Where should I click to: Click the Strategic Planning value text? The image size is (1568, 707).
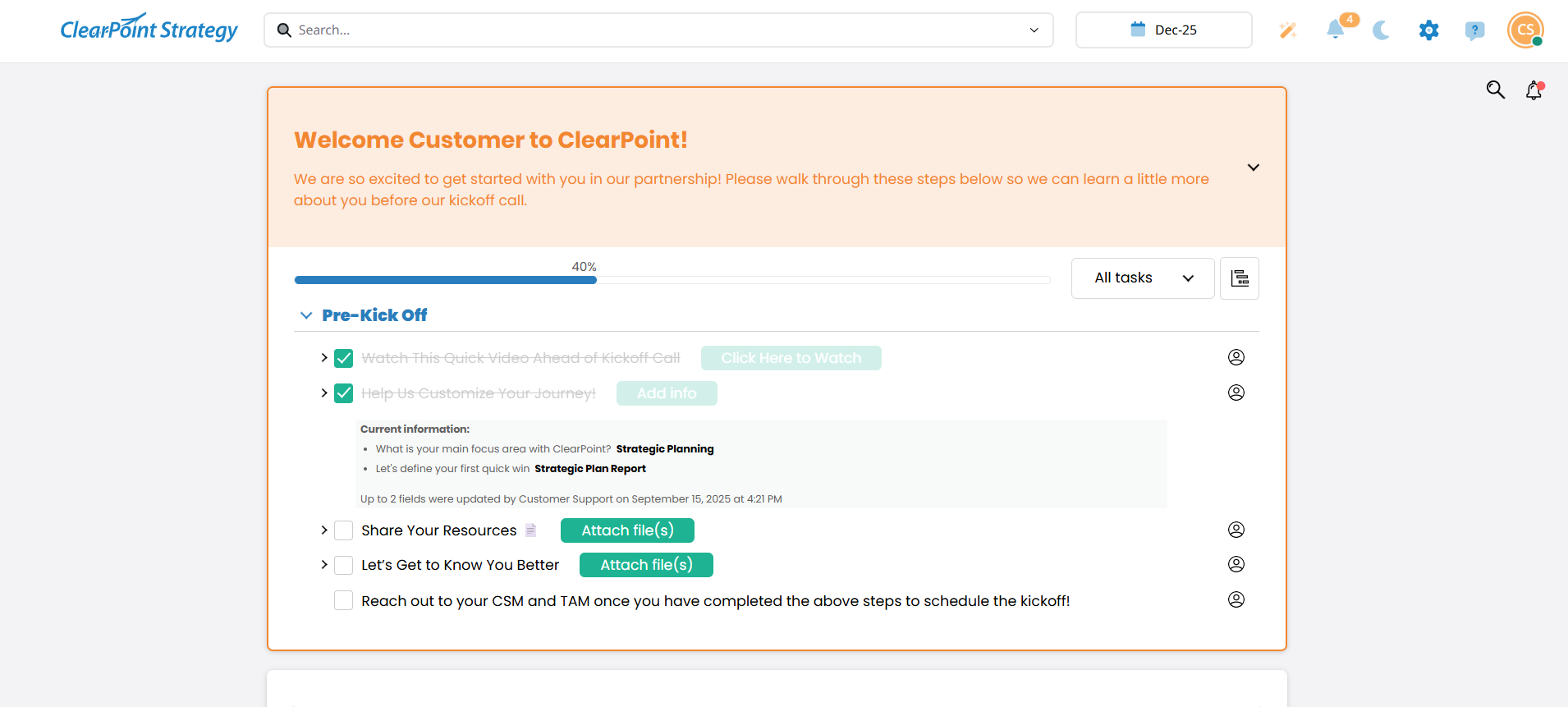(665, 449)
